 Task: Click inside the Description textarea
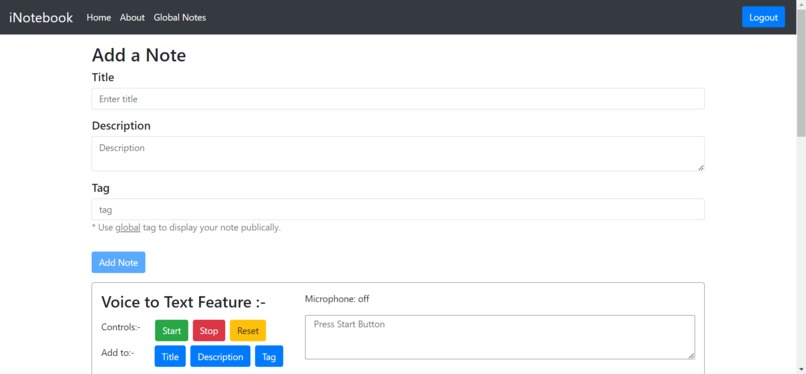[x=398, y=154]
